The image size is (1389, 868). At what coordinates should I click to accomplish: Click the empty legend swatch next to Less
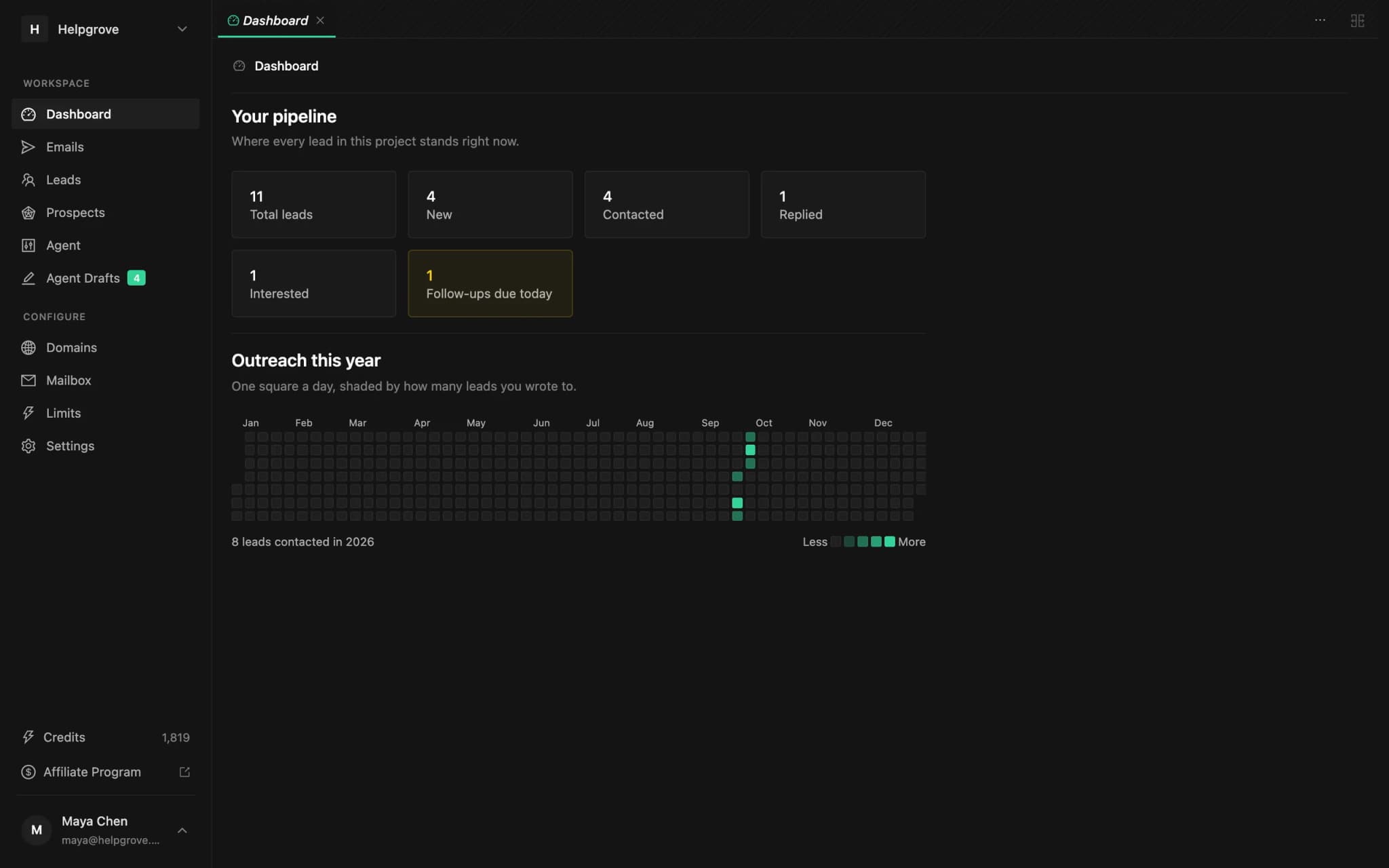pos(836,542)
